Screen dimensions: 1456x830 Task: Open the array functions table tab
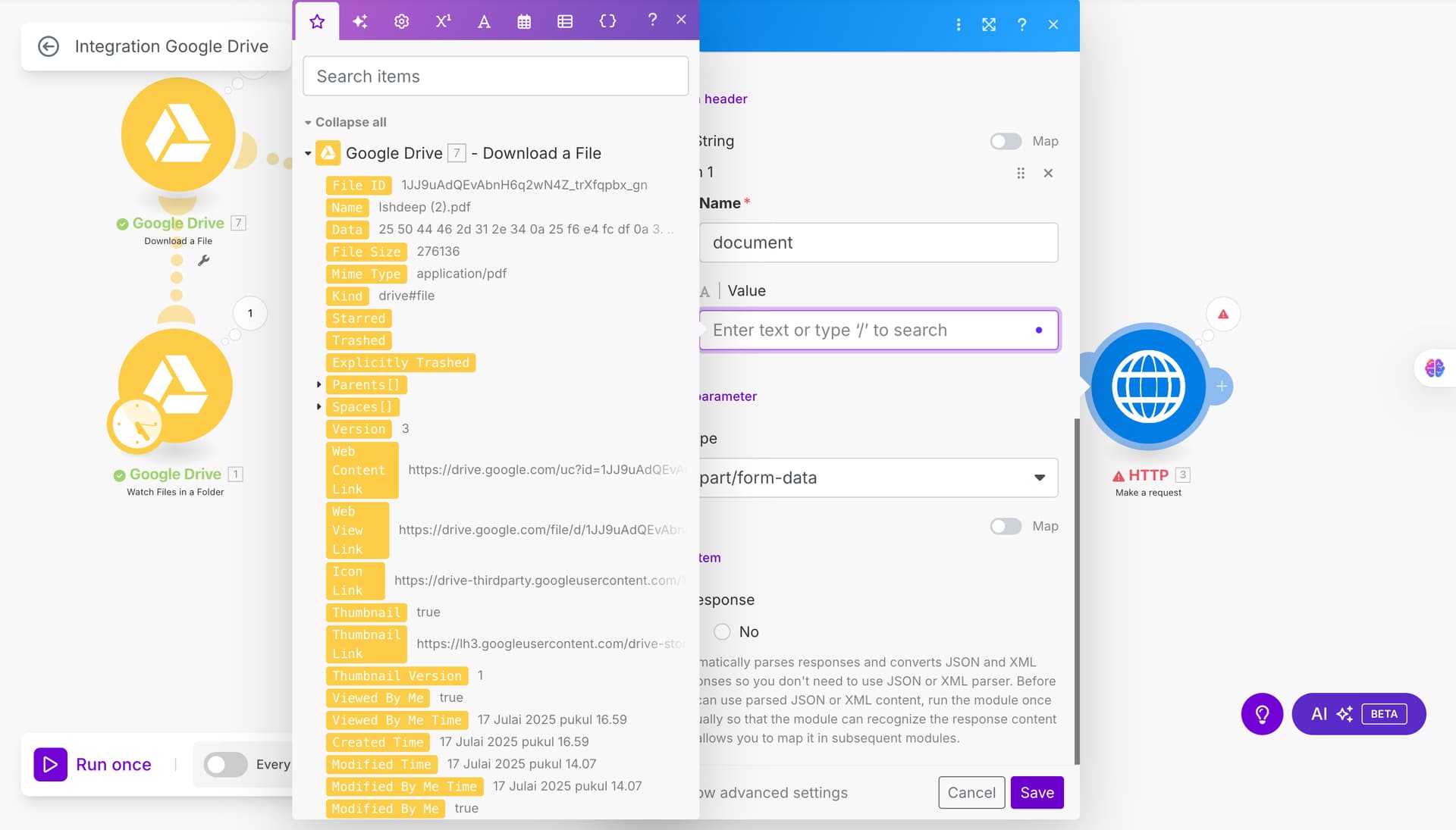[x=565, y=21]
